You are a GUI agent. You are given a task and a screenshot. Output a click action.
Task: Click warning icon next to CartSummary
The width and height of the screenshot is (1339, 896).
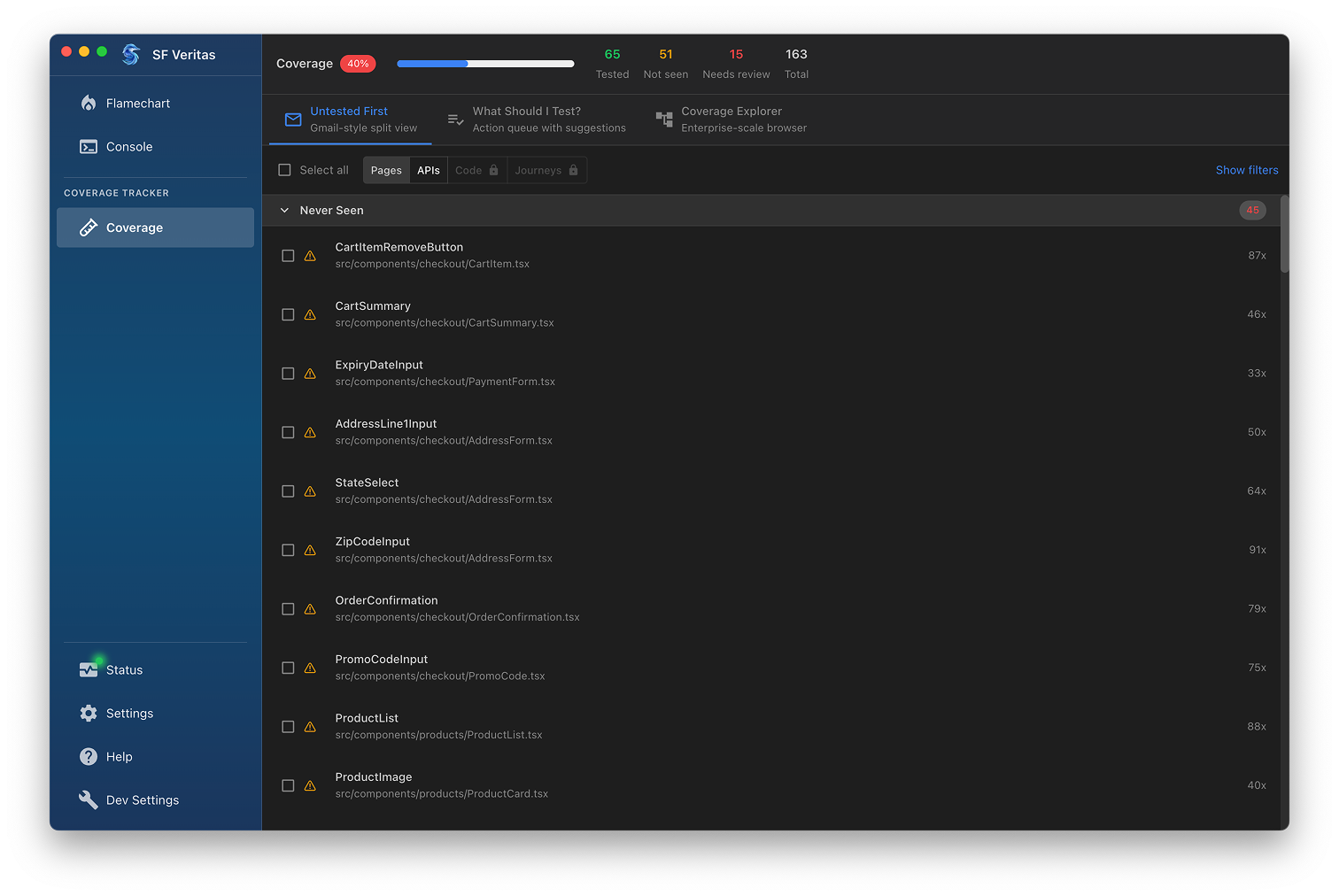point(310,315)
